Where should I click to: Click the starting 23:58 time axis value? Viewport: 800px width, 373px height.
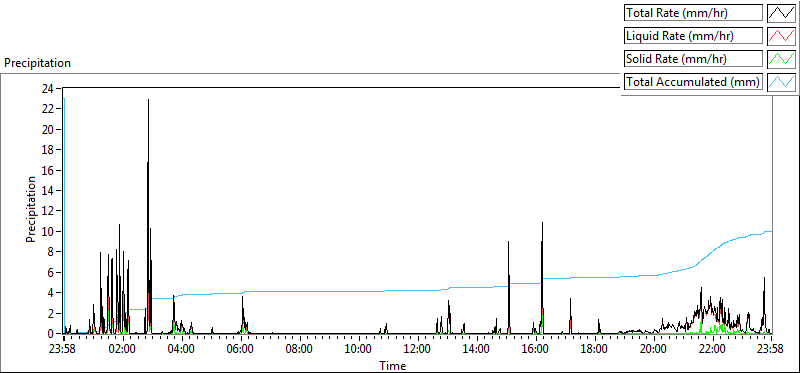pyautogui.click(x=64, y=350)
